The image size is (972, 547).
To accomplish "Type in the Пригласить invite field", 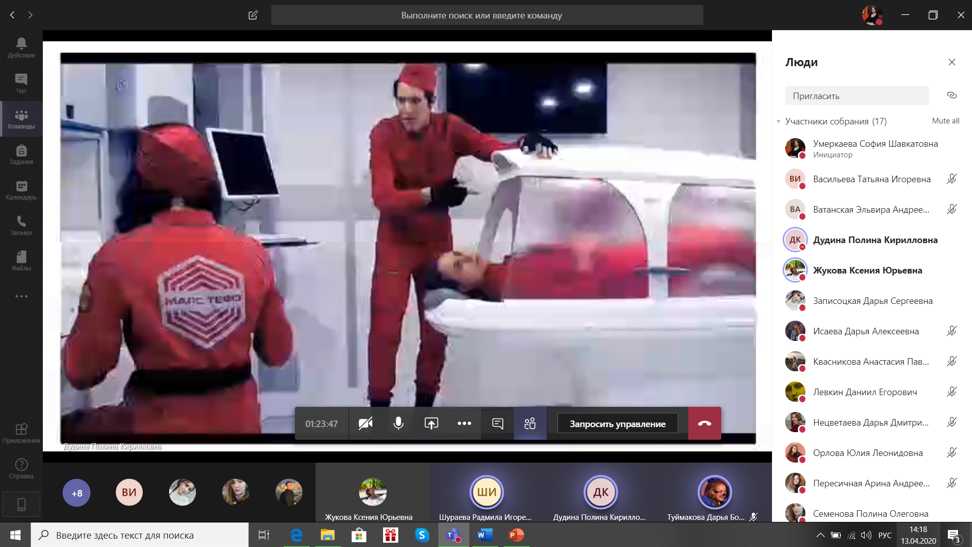I will point(856,96).
